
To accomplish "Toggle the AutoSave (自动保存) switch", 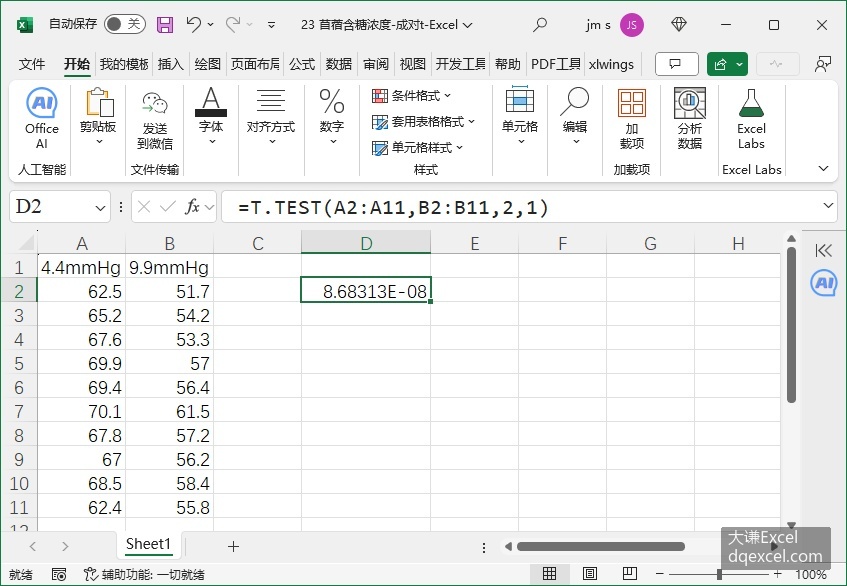I will coord(124,24).
